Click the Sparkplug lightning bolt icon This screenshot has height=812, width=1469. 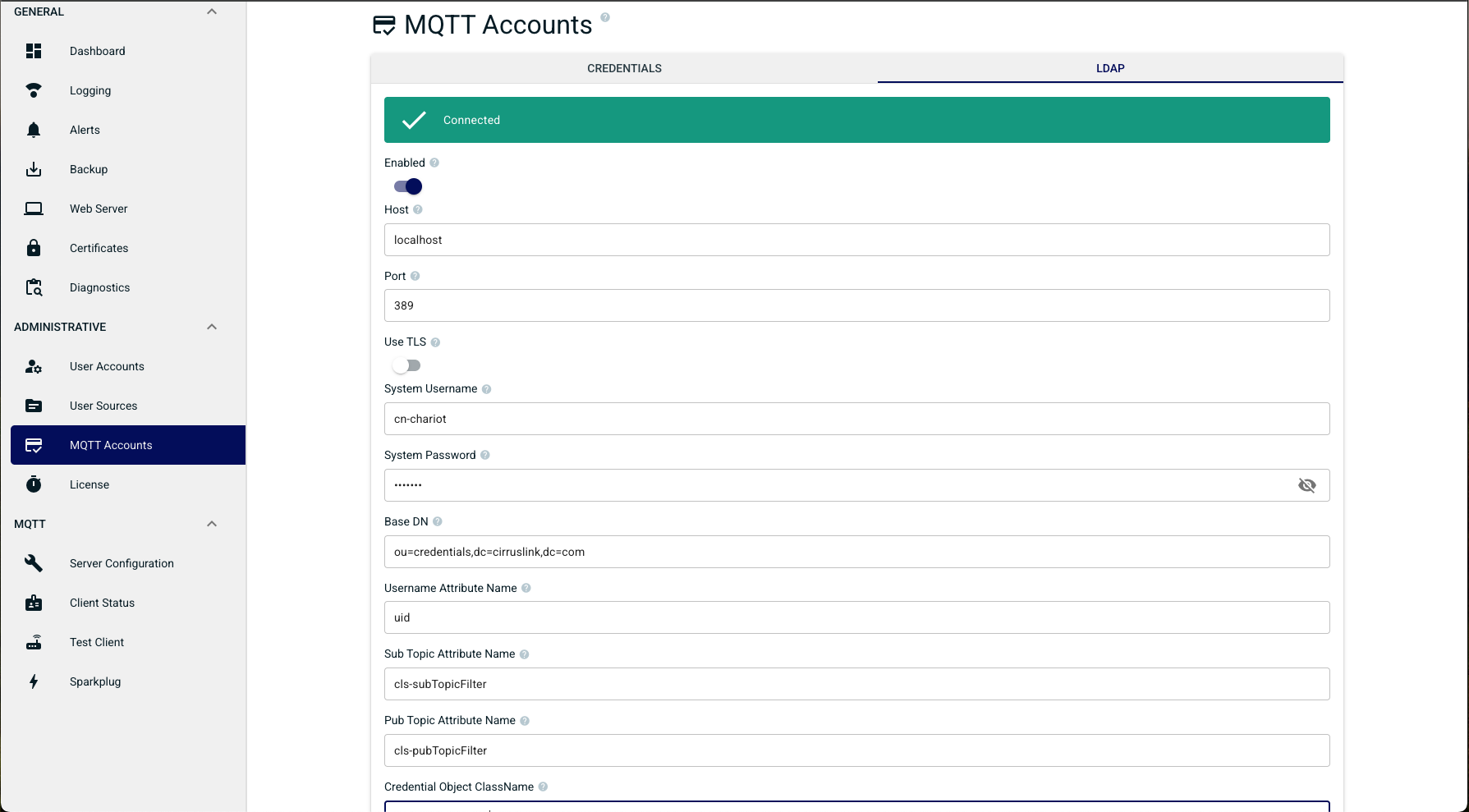click(34, 681)
